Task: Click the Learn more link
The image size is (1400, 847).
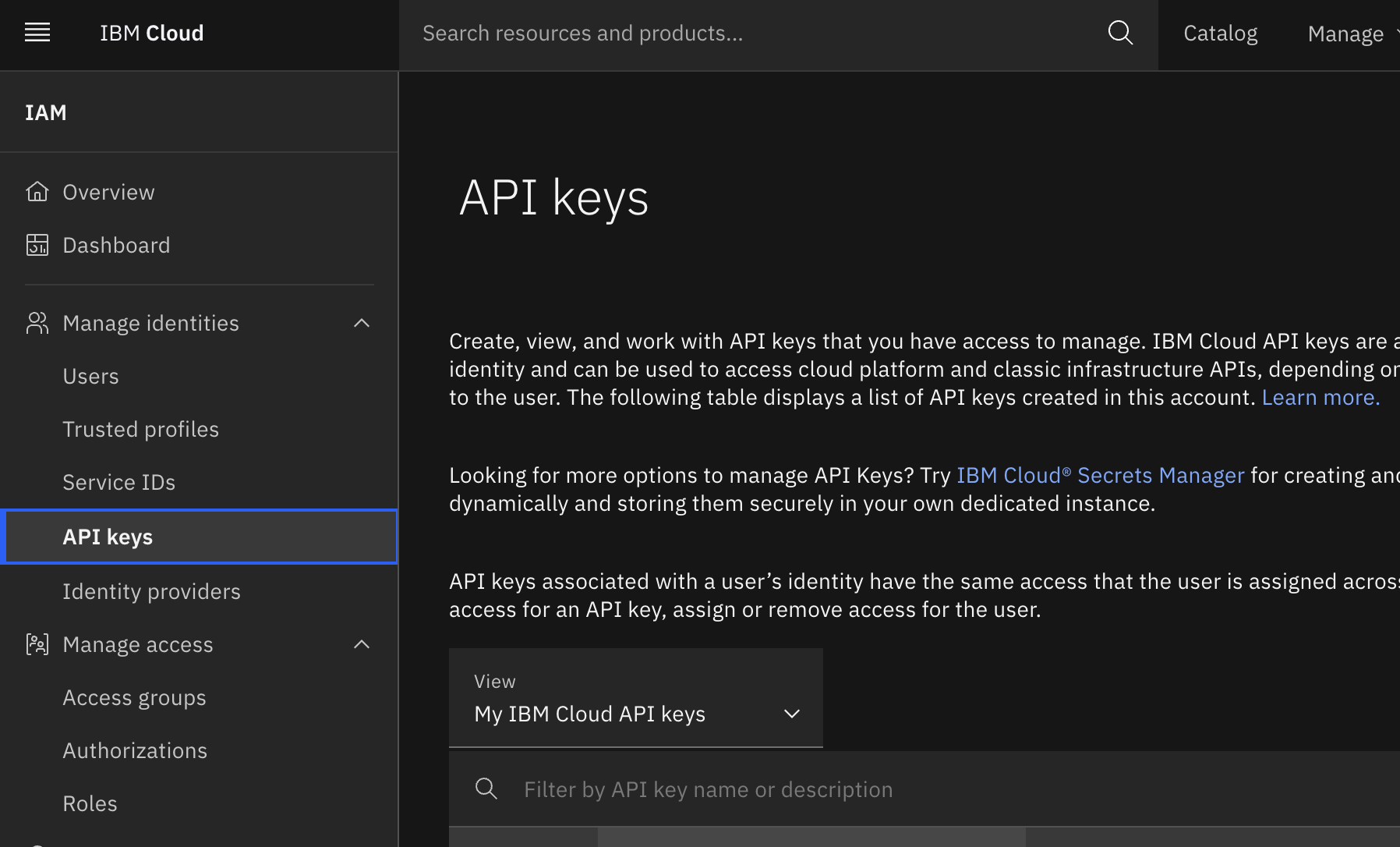Action: point(1320,398)
